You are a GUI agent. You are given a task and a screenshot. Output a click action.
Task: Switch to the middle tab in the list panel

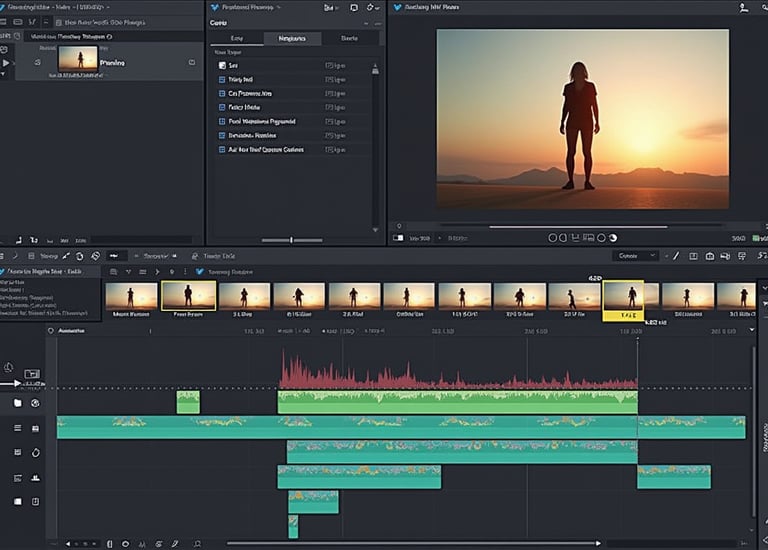[x=292, y=38]
